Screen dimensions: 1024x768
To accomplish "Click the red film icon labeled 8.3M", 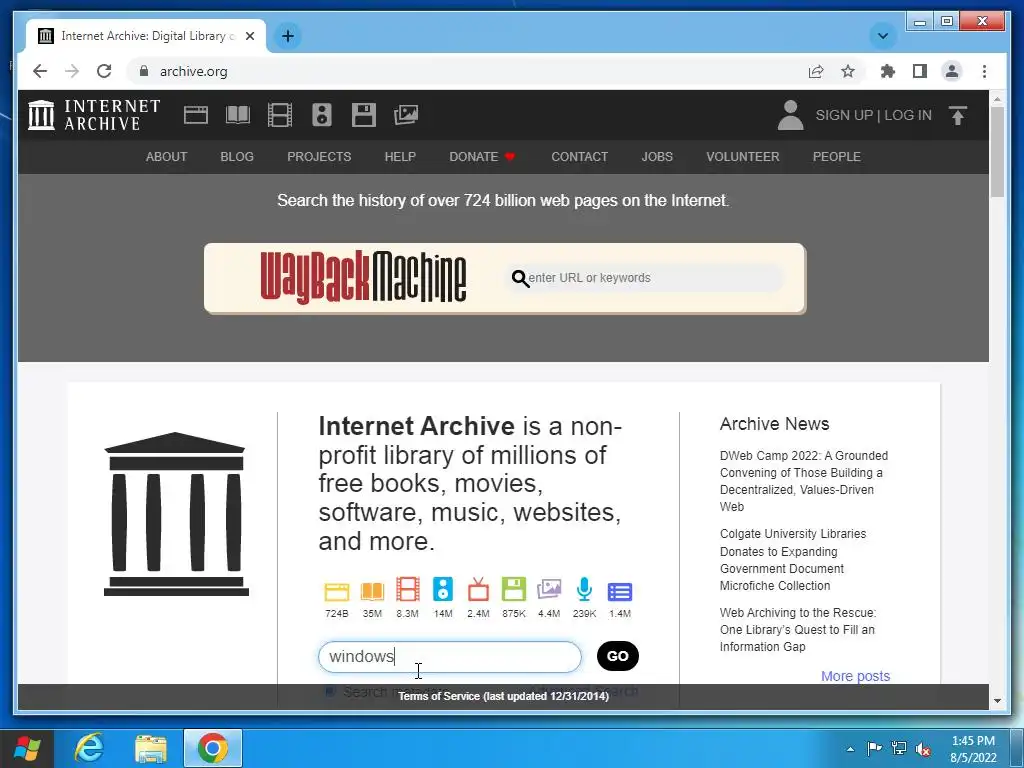I will [x=408, y=589].
